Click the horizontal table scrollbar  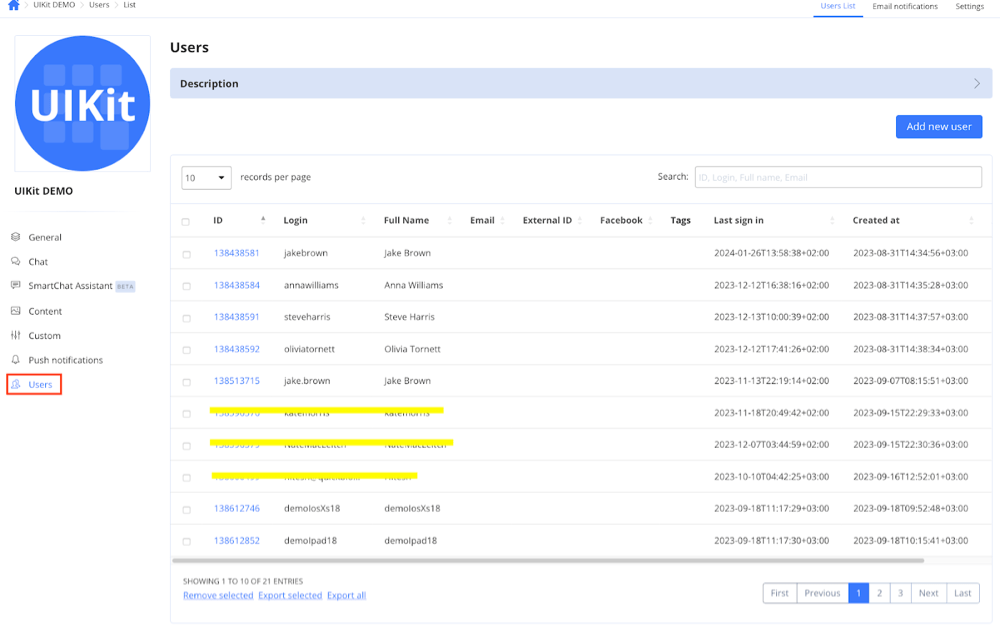tap(548, 560)
